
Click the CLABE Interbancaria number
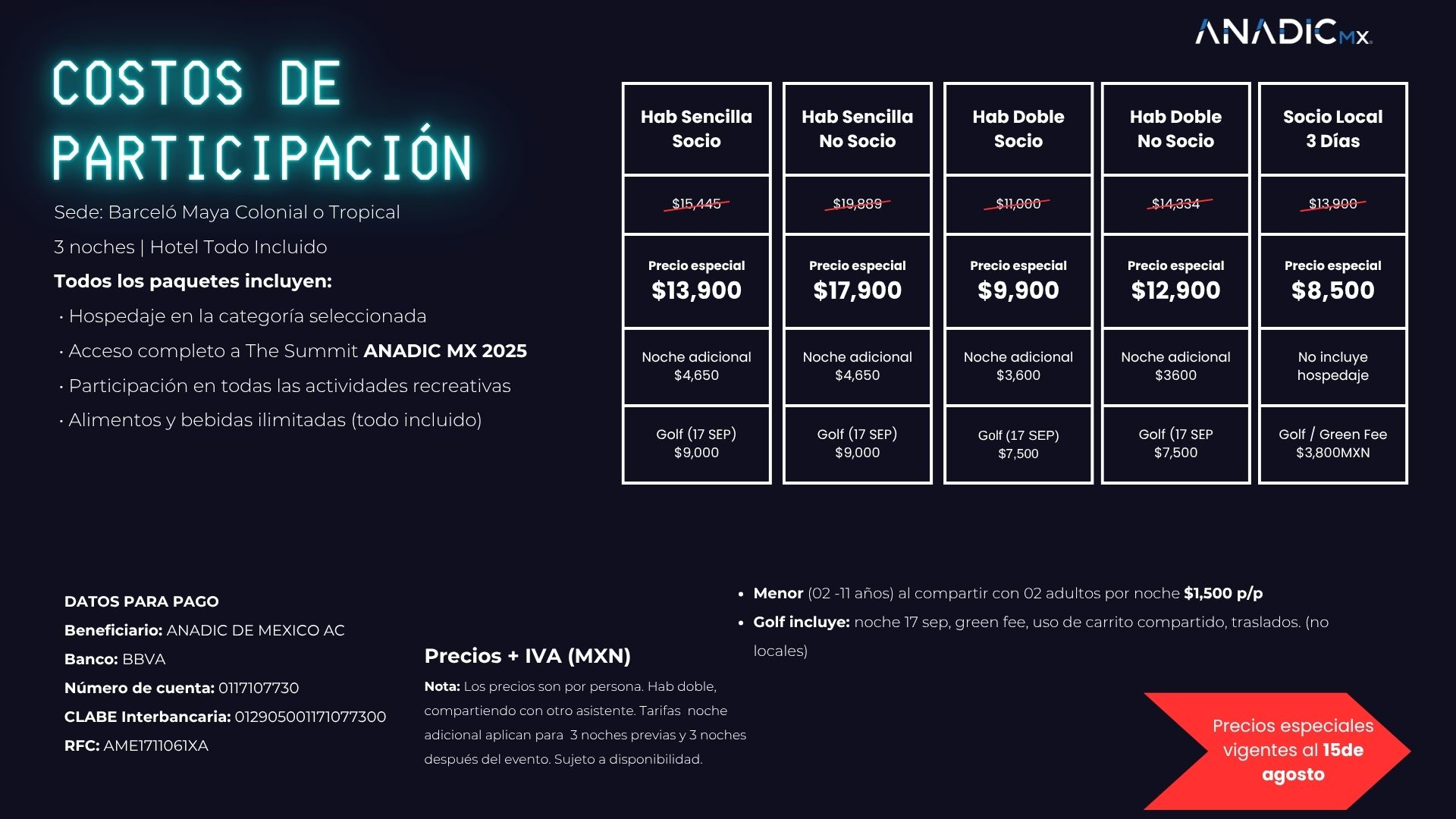[310, 717]
